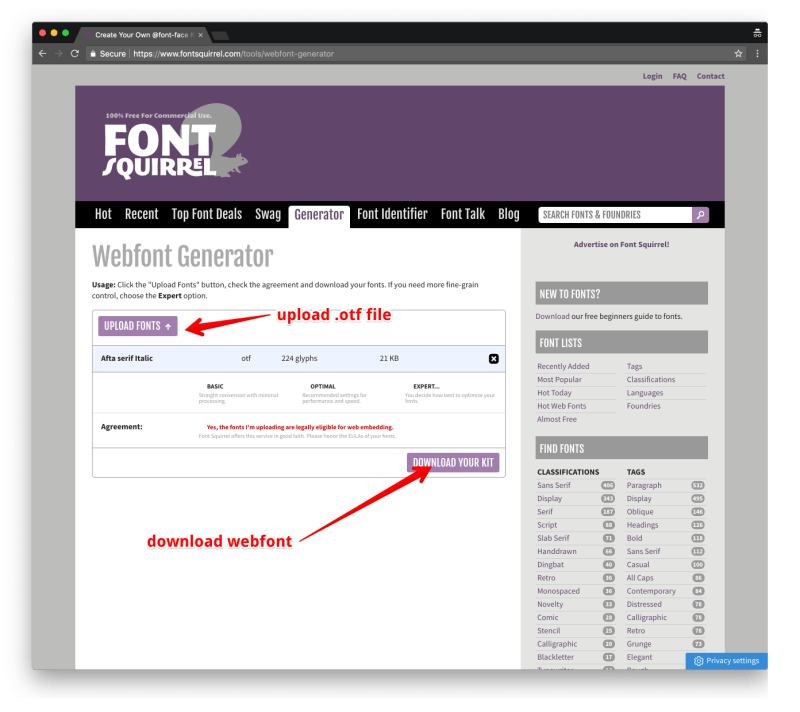Open the Tags font list link
This screenshot has height=712, width=800.
pos(634,366)
